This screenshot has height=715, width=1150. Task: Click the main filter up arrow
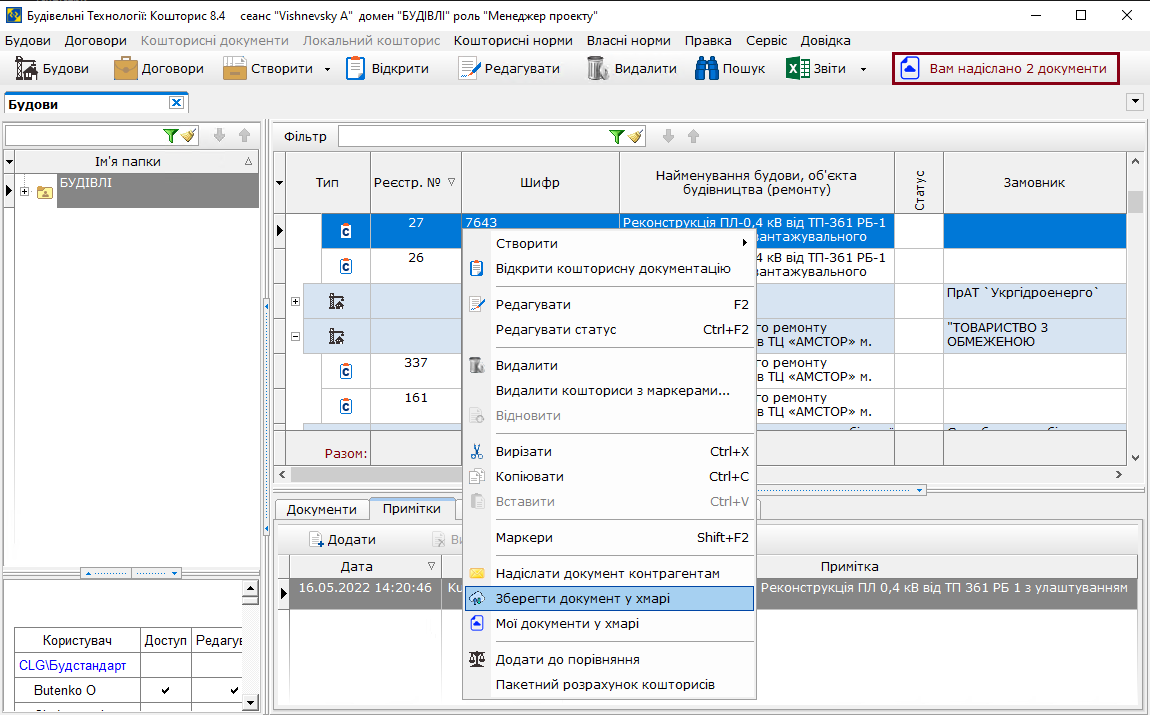pyautogui.click(x=694, y=136)
